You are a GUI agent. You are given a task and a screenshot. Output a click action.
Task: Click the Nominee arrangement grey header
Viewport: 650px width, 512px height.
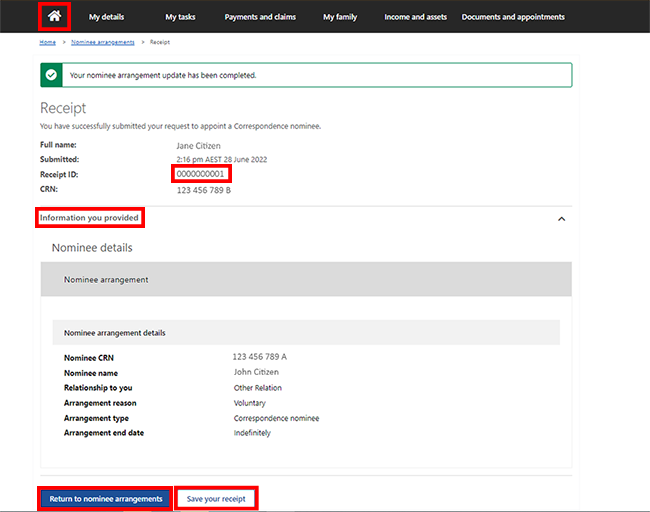[306, 279]
